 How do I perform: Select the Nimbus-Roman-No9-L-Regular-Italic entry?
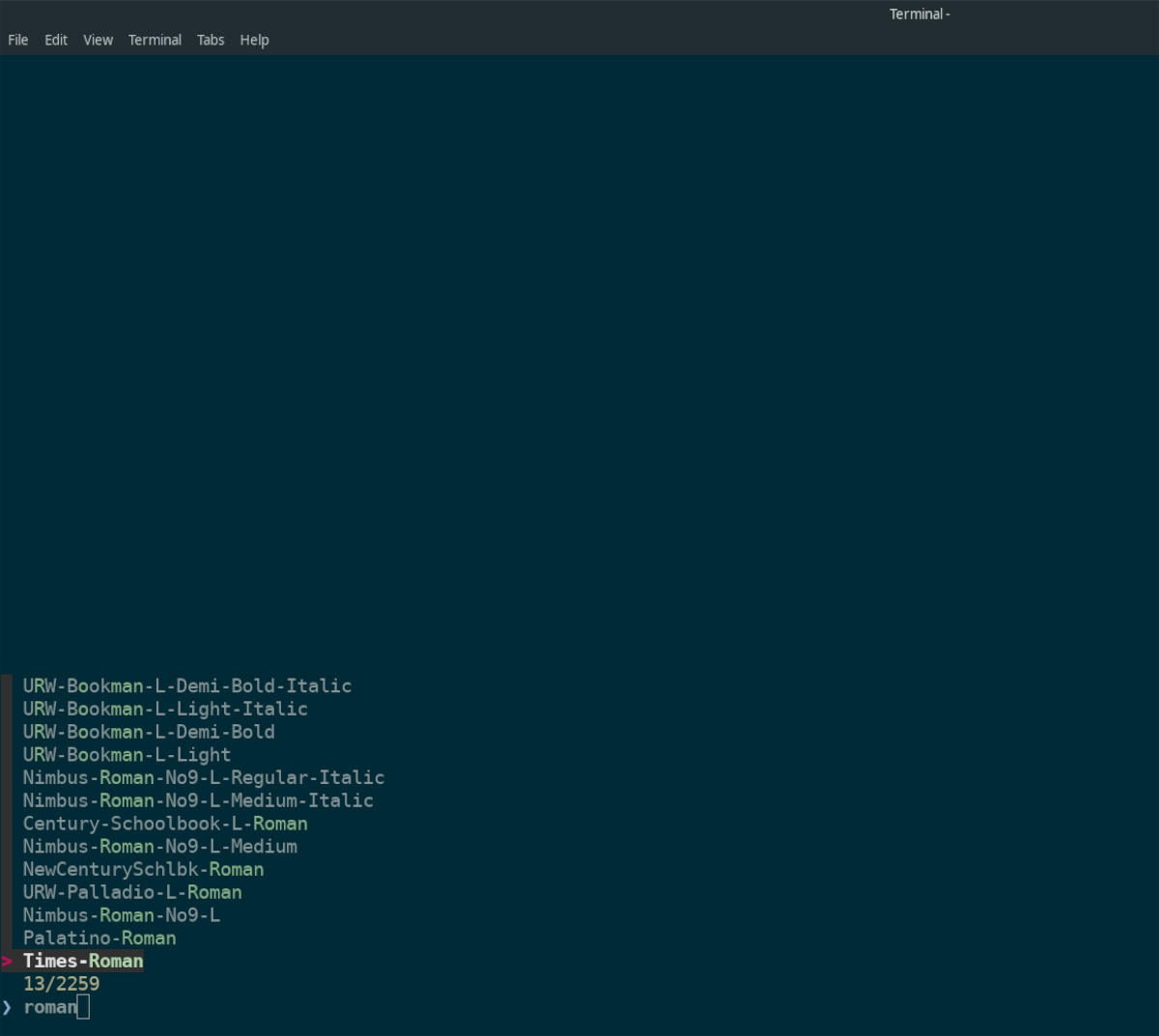[x=203, y=777]
